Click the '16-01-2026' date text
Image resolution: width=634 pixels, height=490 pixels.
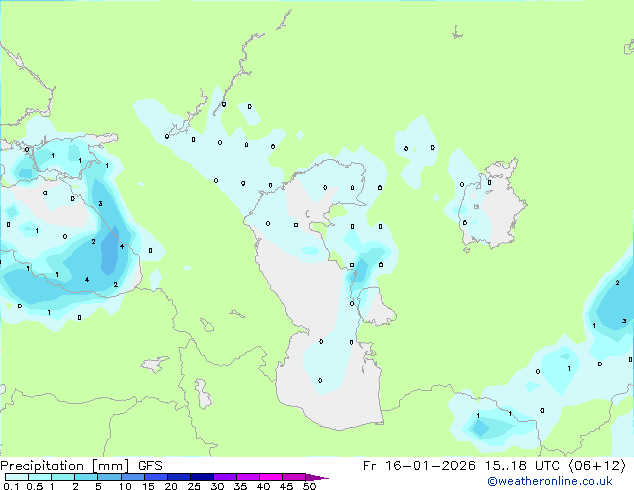(x=430, y=466)
